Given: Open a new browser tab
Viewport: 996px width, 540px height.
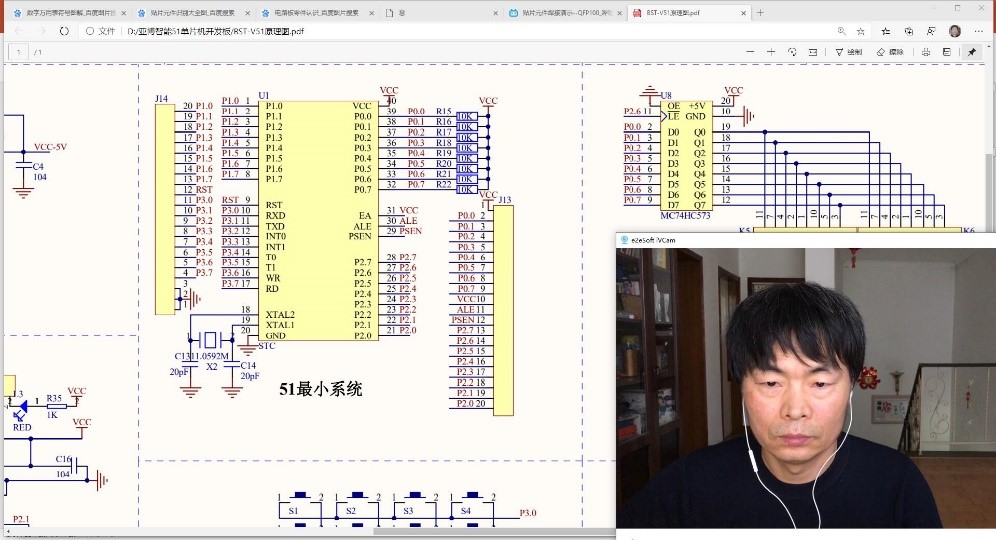Looking at the screenshot, I should pyautogui.click(x=760, y=13).
